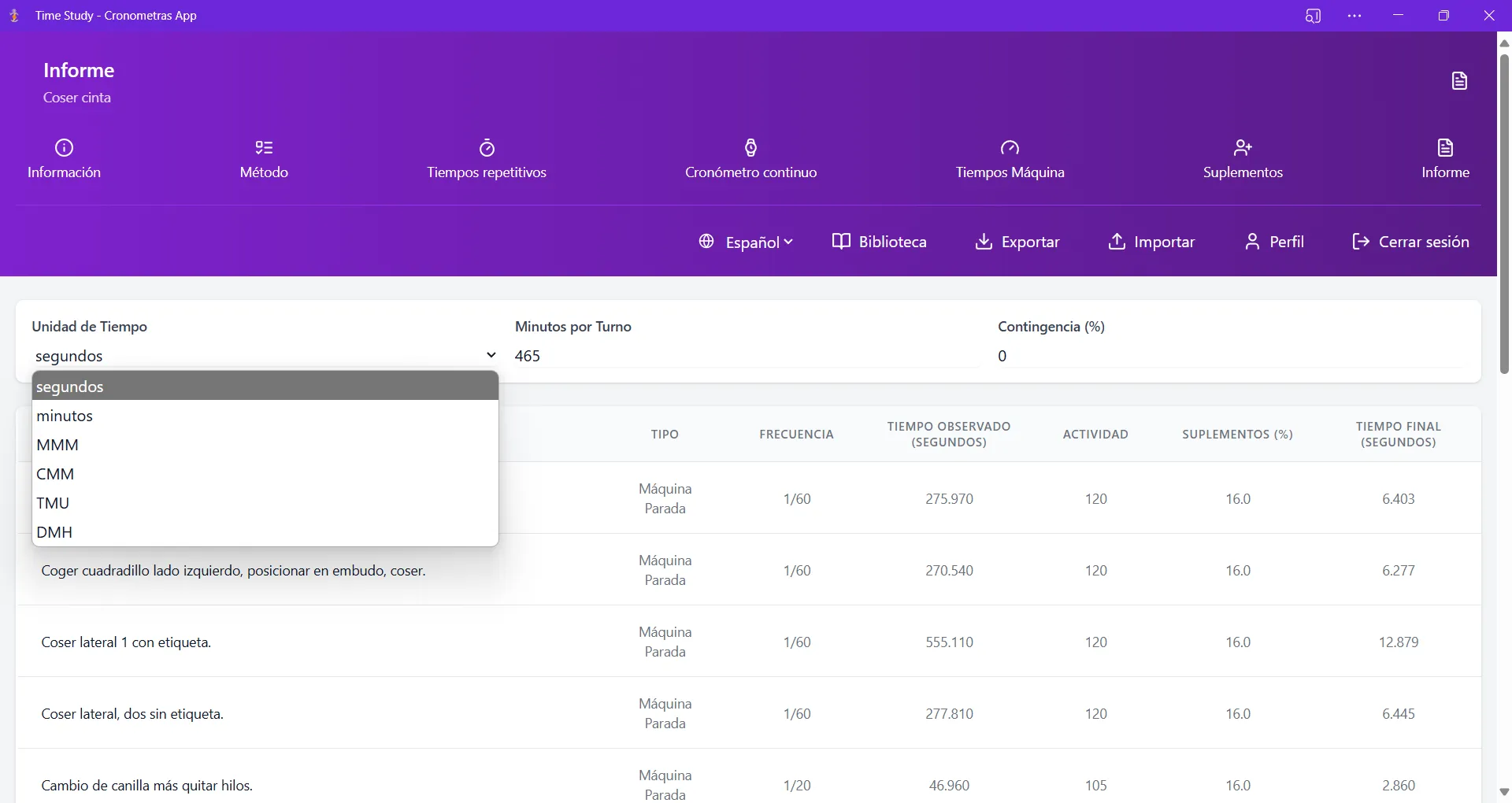
Task: Click the observed time value 555.110
Action: pyautogui.click(x=949, y=642)
